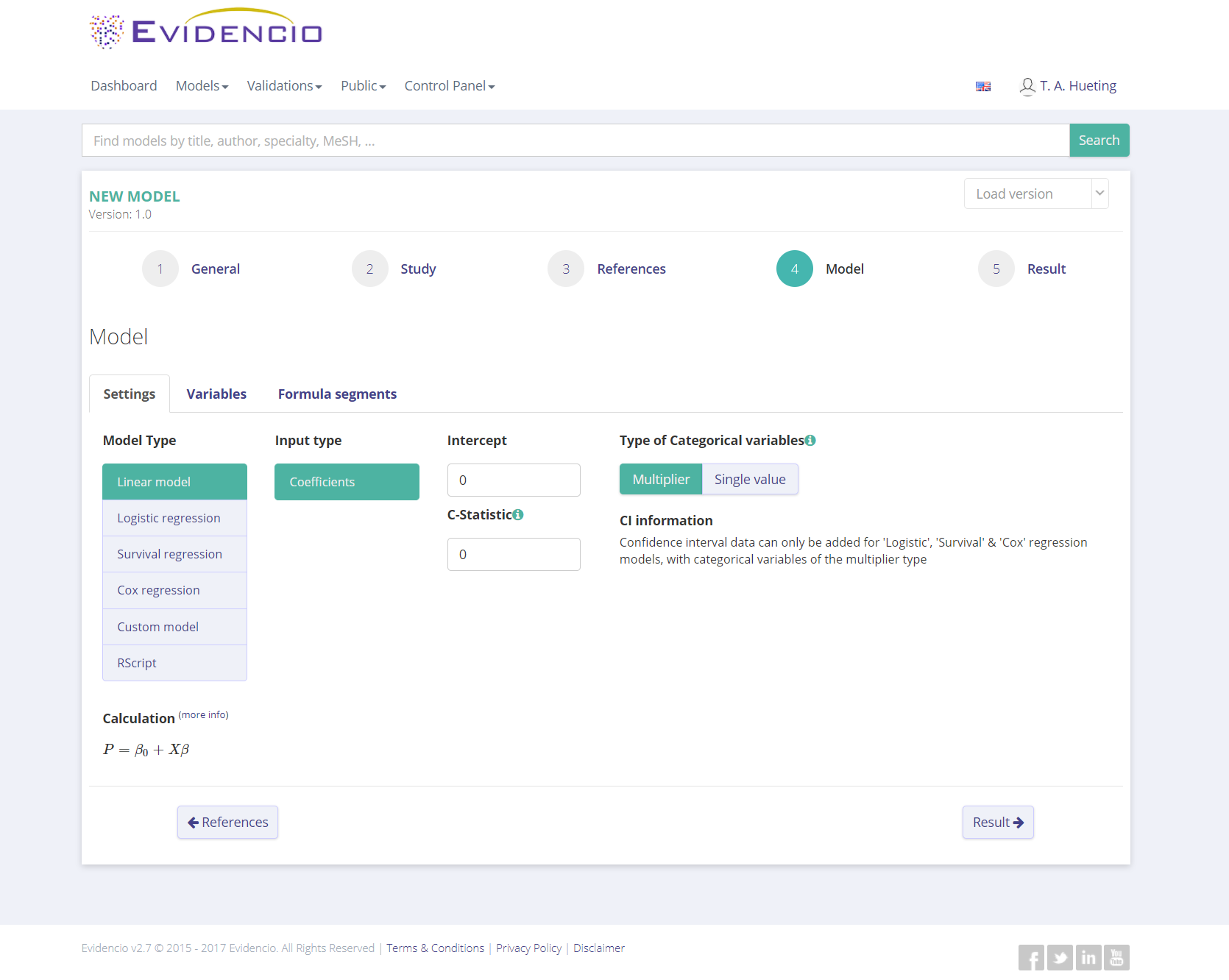The width and height of the screenshot is (1229, 980).
Task: Expand the Models dropdown menu
Action: (x=202, y=86)
